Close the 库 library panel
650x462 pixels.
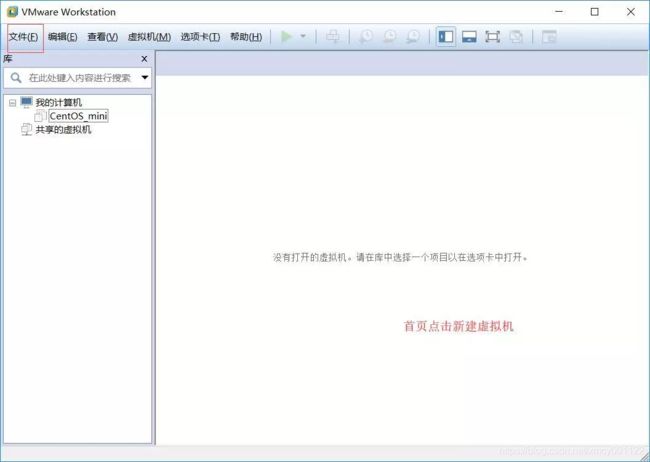point(144,59)
